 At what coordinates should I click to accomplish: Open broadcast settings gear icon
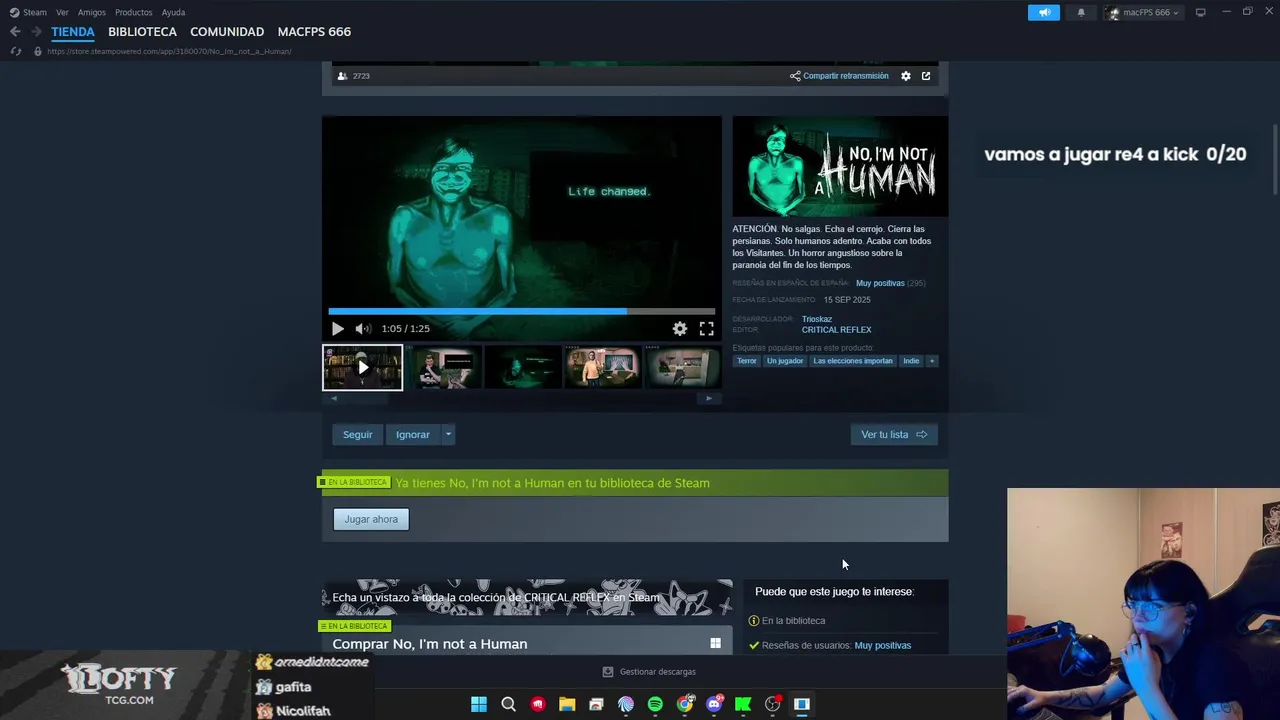906,76
